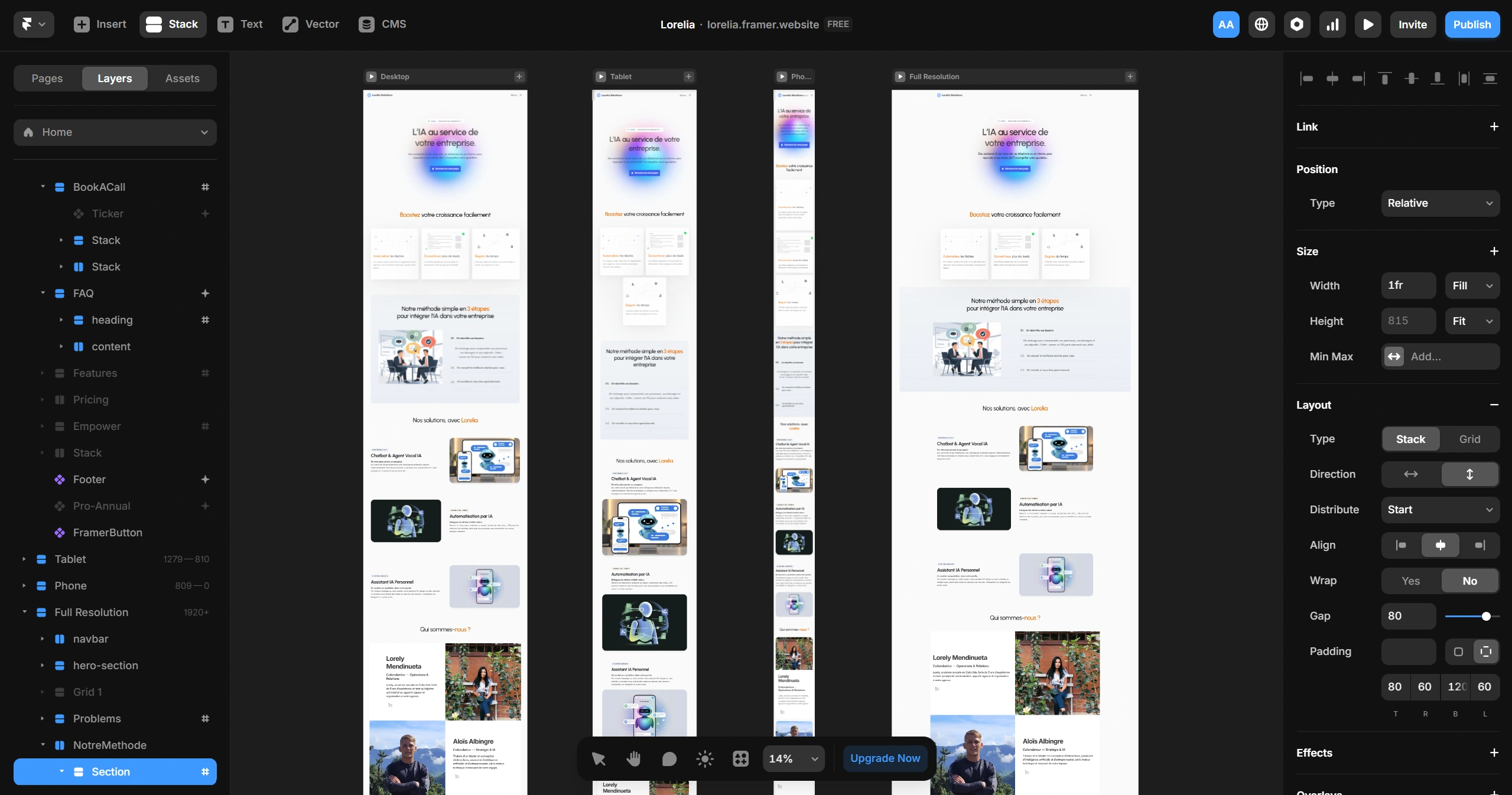
Task: Switch to the Pages tab
Action: (x=47, y=78)
